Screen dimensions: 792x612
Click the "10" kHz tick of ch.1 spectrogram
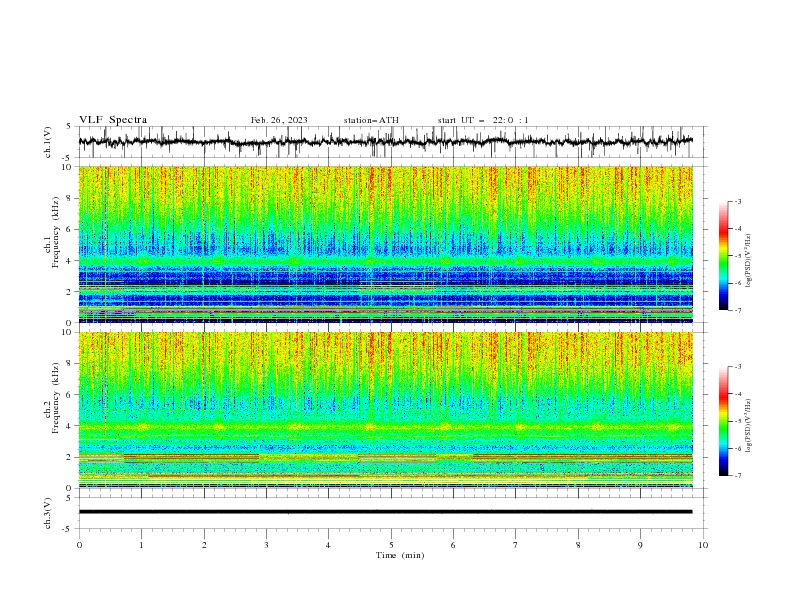tap(68, 167)
